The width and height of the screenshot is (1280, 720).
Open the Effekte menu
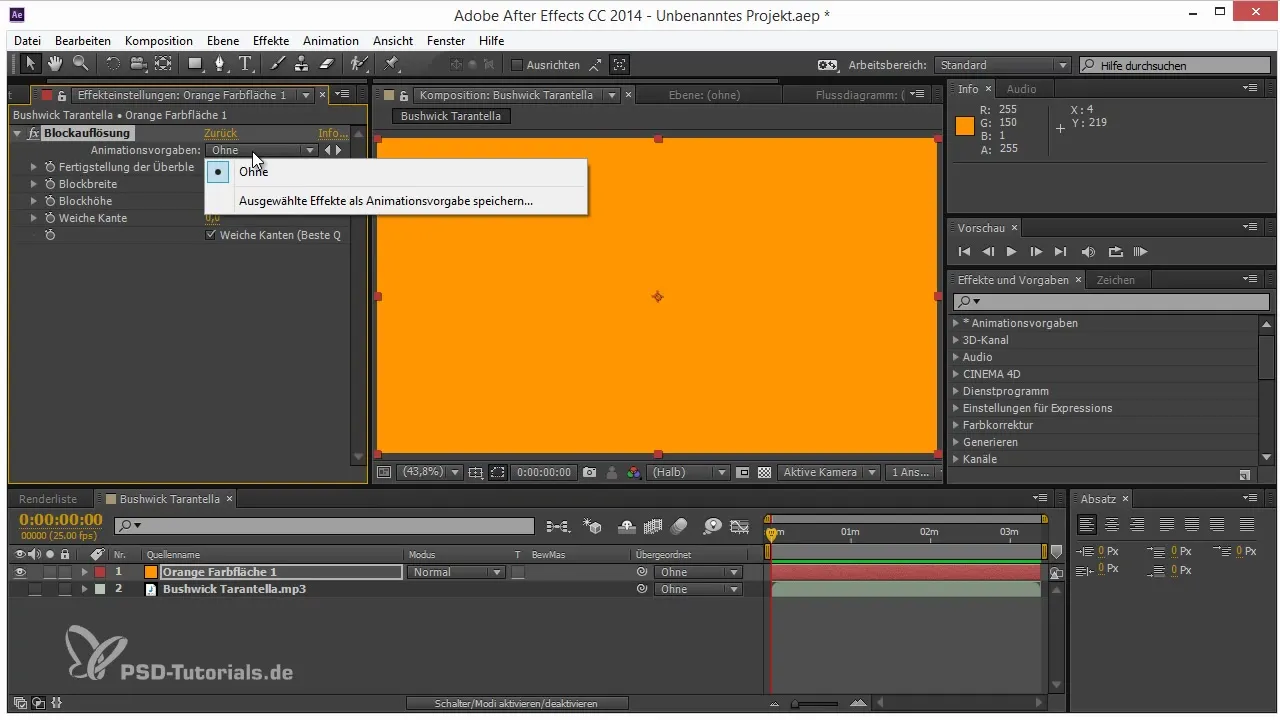pyautogui.click(x=271, y=41)
